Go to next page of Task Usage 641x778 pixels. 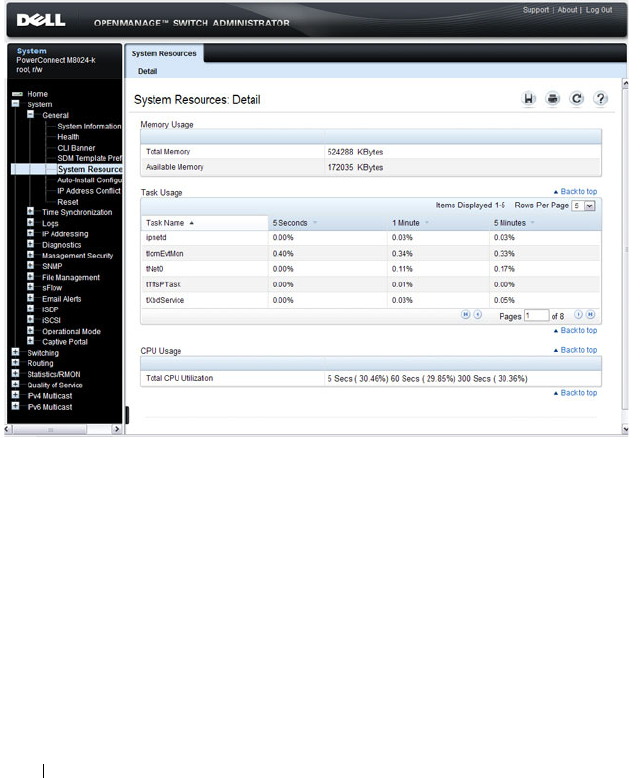pyautogui.click(x=578, y=315)
